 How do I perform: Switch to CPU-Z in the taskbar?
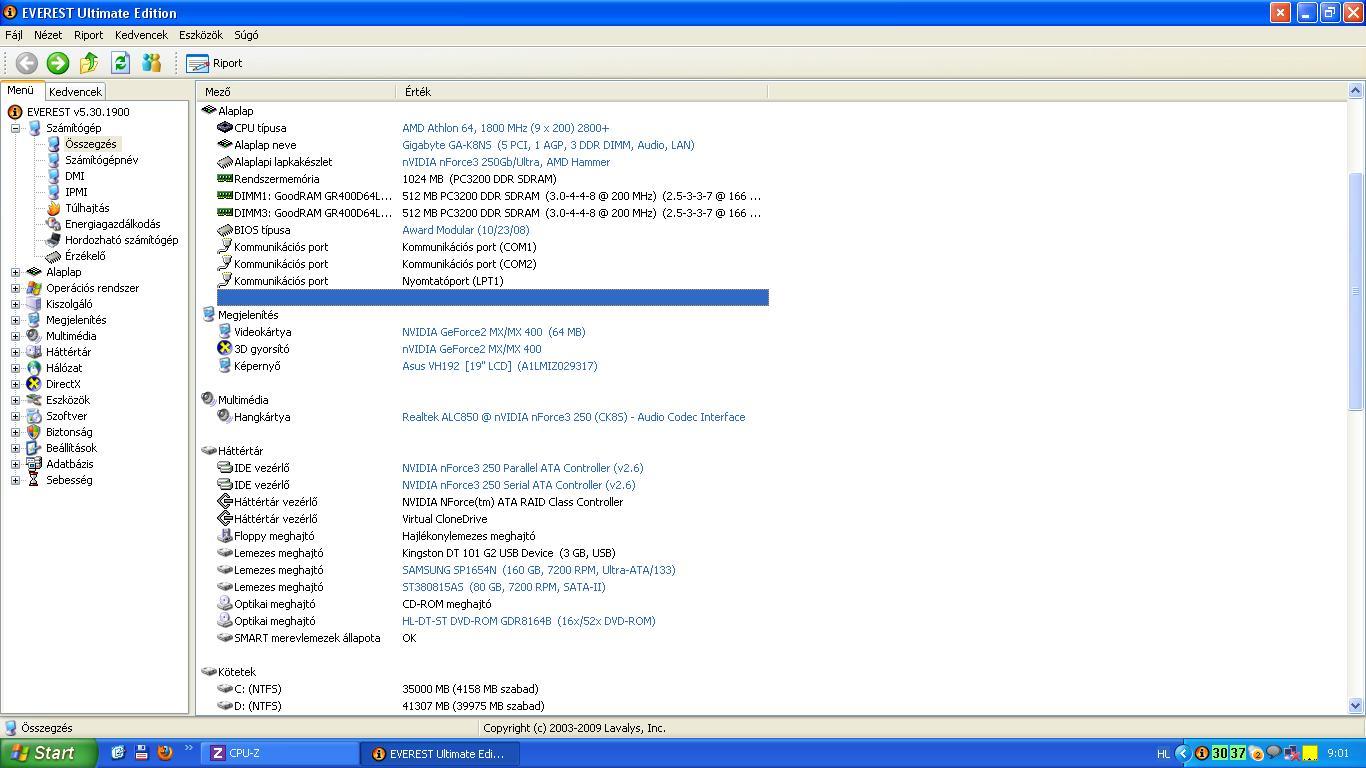(x=281, y=753)
